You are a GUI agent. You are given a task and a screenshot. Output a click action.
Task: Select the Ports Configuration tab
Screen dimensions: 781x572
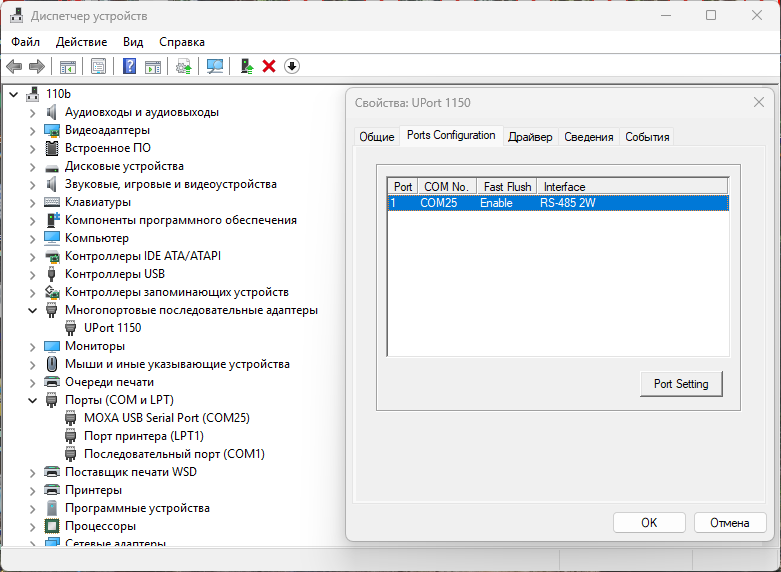pyautogui.click(x=451, y=135)
